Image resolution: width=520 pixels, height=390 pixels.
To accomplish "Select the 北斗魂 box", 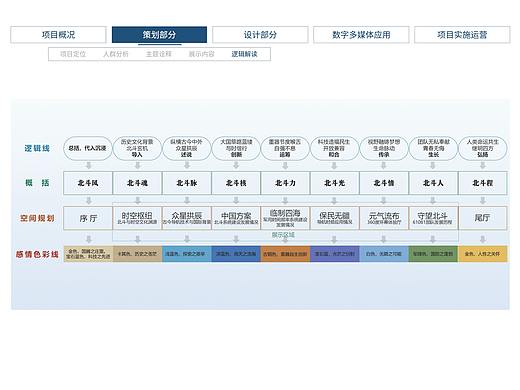I will point(137,183).
